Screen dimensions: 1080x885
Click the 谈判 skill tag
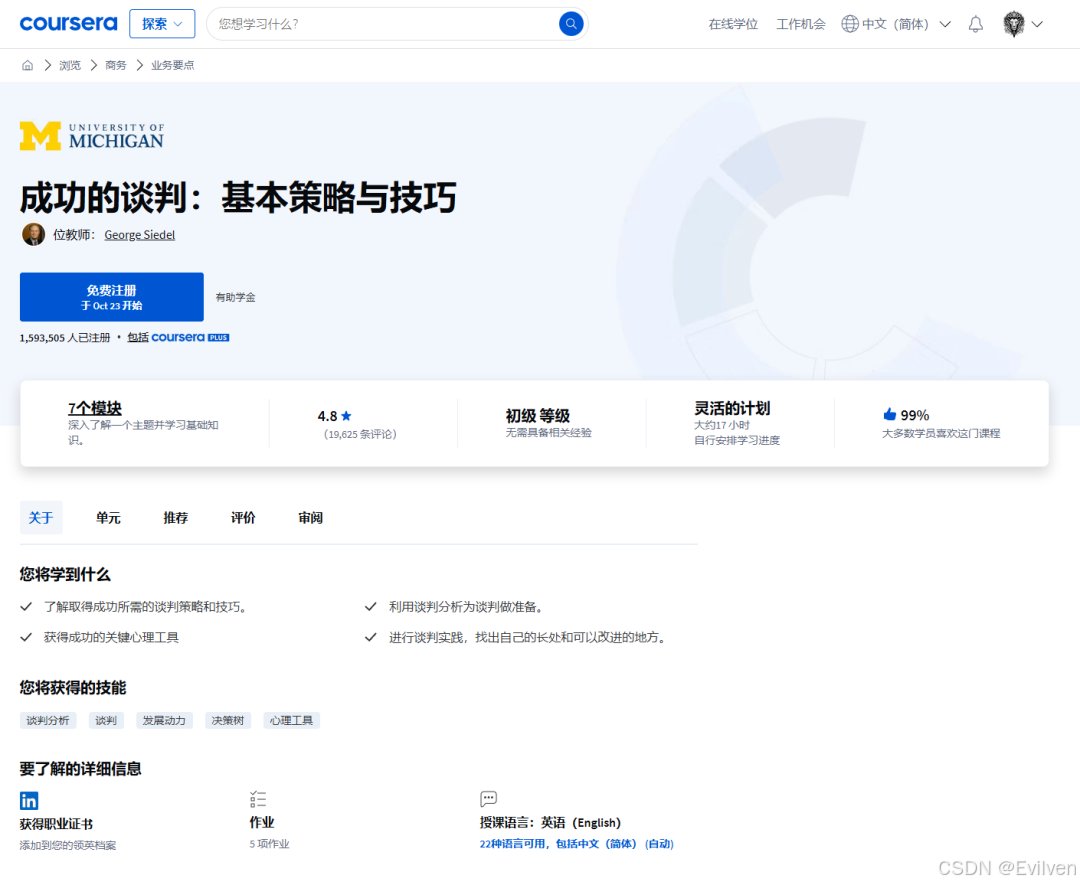pyautogui.click(x=106, y=720)
